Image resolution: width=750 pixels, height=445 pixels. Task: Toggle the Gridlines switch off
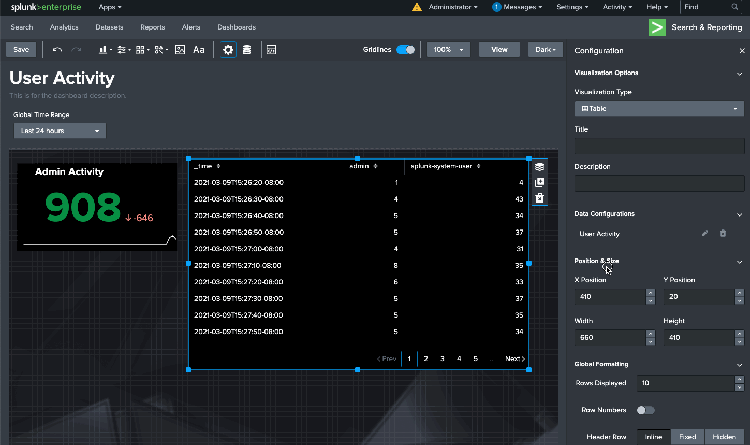(405, 49)
